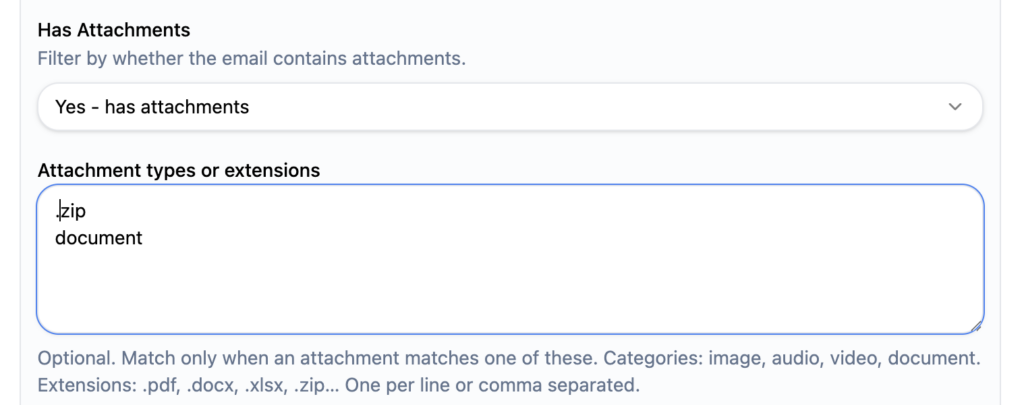
Task: Click the "Filter by whether the email contains attachments" description
Action: (x=251, y=58)
